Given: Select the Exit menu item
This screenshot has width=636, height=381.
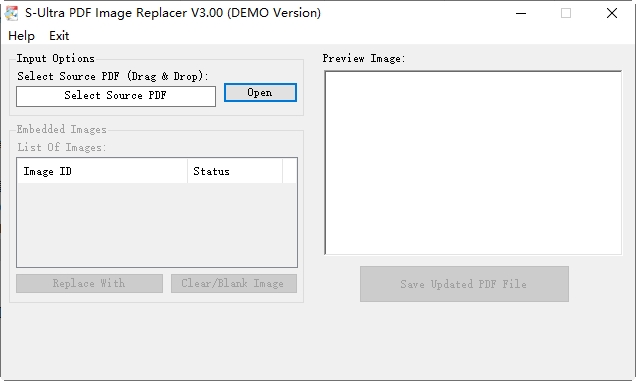Looking at the screenshot, I should [x=59, y=36].
